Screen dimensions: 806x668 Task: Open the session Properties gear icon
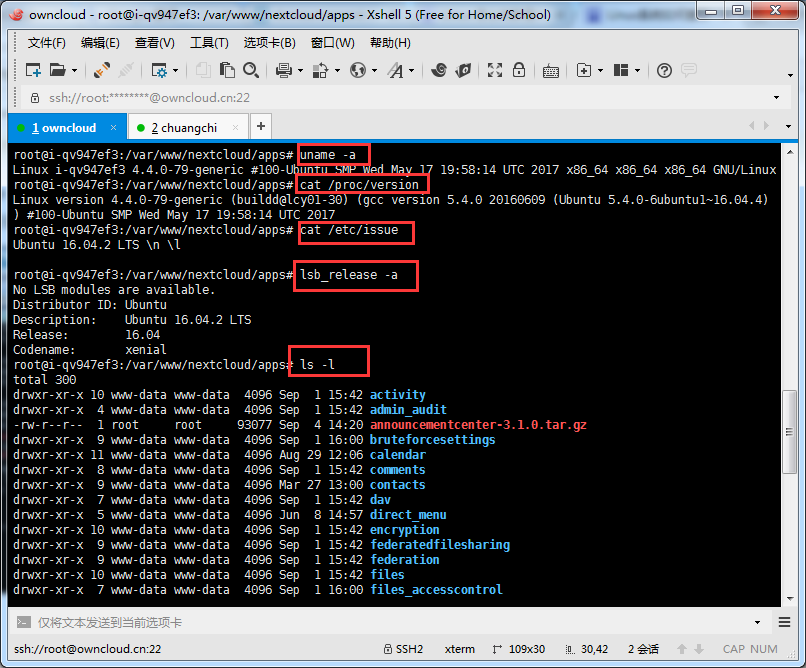pyautogui.click(x=159, y=70)
